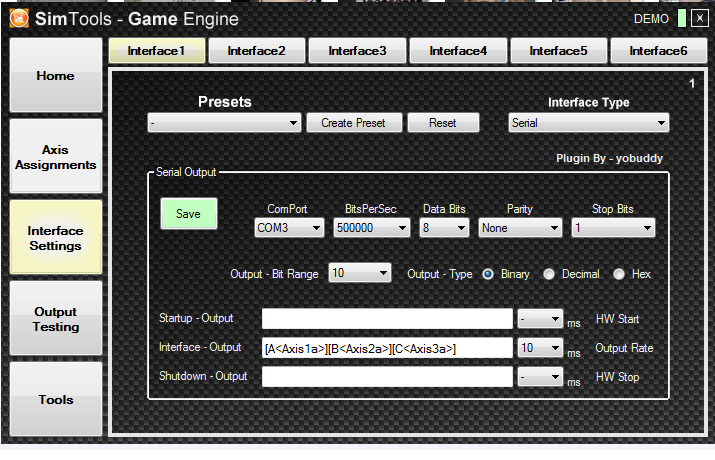715x460 pixels.
Task: Switch to the Interface4 tab
Action: [x=458, y=51]
